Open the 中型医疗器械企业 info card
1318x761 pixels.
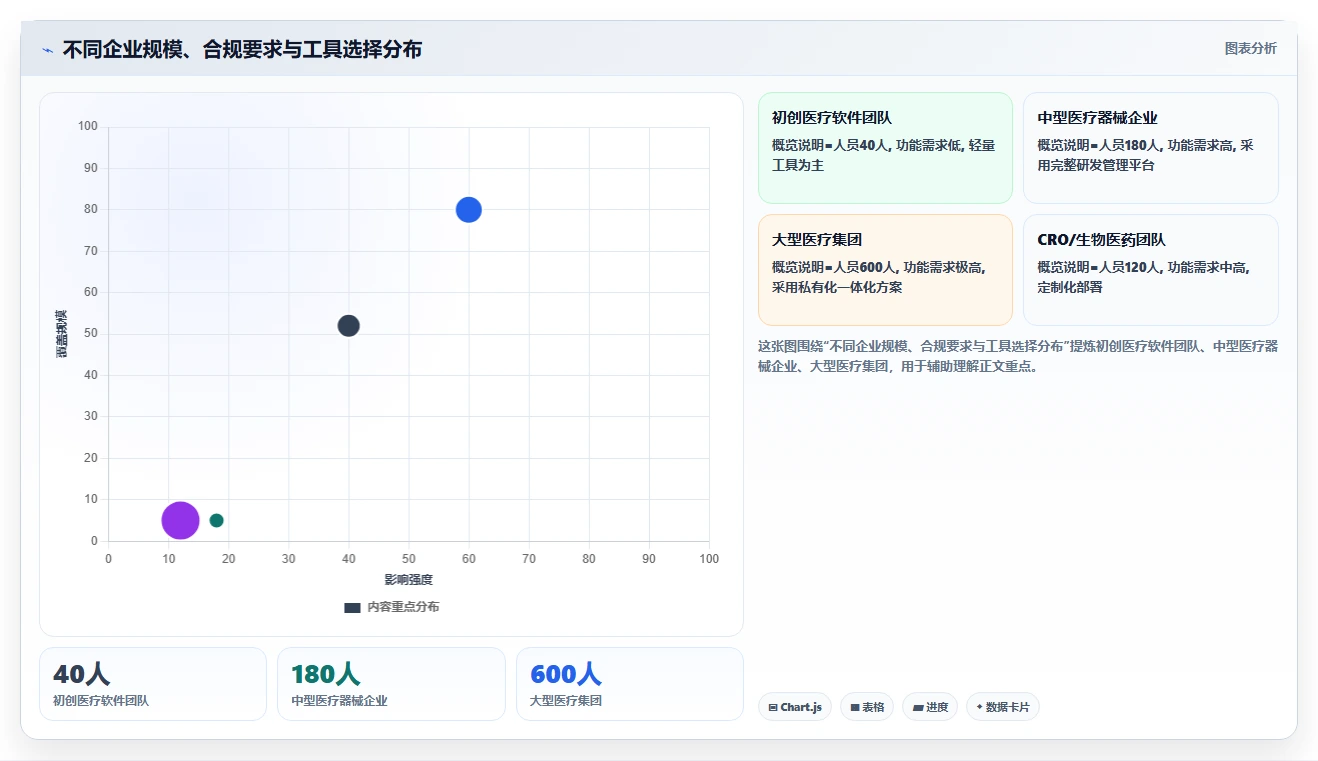click(x=1150, y=148)
